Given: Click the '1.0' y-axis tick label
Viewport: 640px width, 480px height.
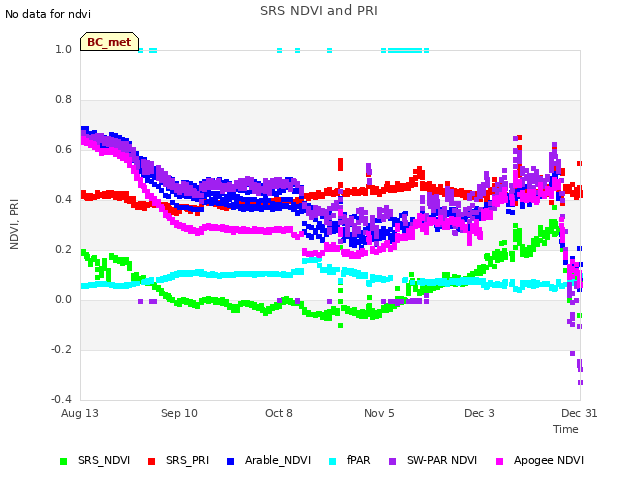Looking at the screenshot, I should [64, 50].
